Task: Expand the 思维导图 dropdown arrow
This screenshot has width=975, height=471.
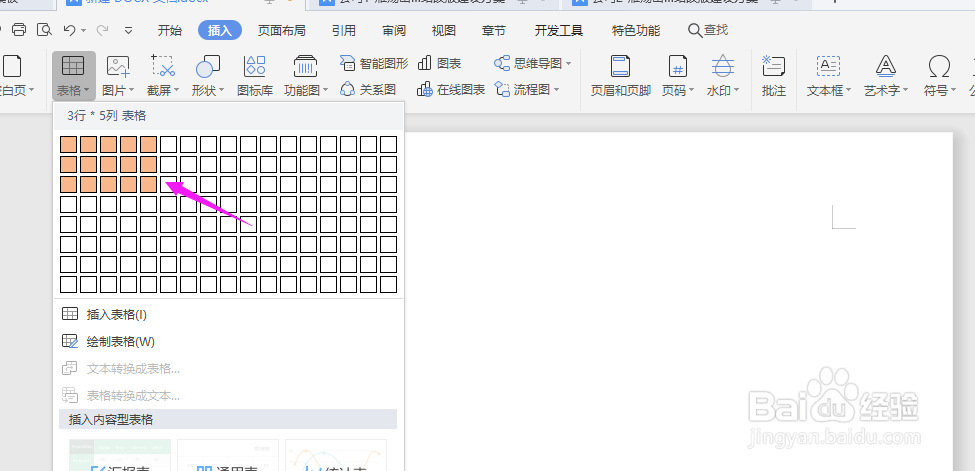Action: coord(568,63)
